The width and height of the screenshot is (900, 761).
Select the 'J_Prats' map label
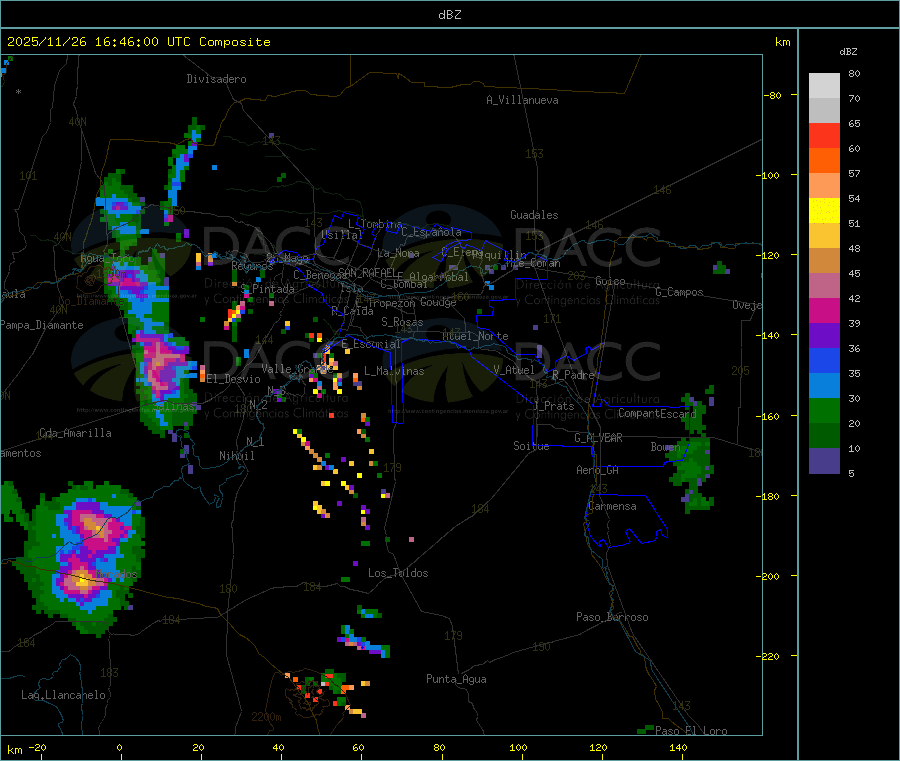pyautogui.click(x=553, y=406)
